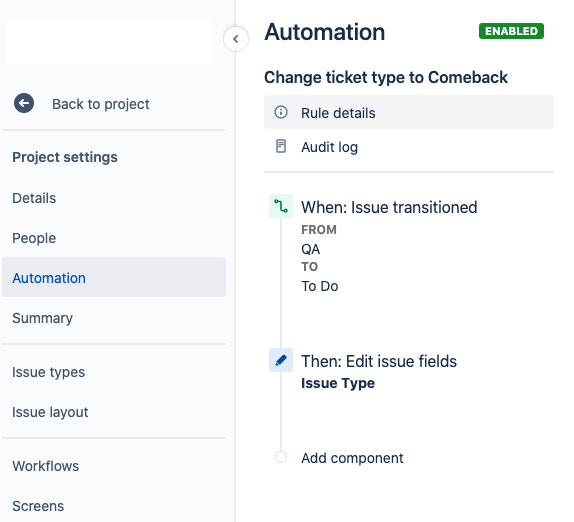Collapse the sidebar with the chevron button
This screenshot has height=522, width=574.
236,39
